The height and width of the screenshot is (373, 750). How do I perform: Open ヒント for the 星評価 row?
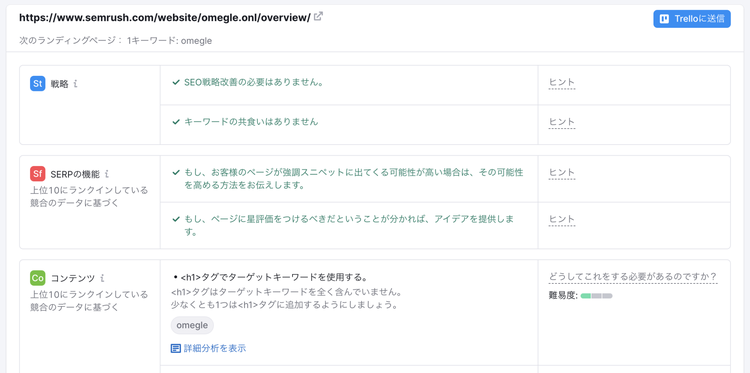(x=562, y=219)
